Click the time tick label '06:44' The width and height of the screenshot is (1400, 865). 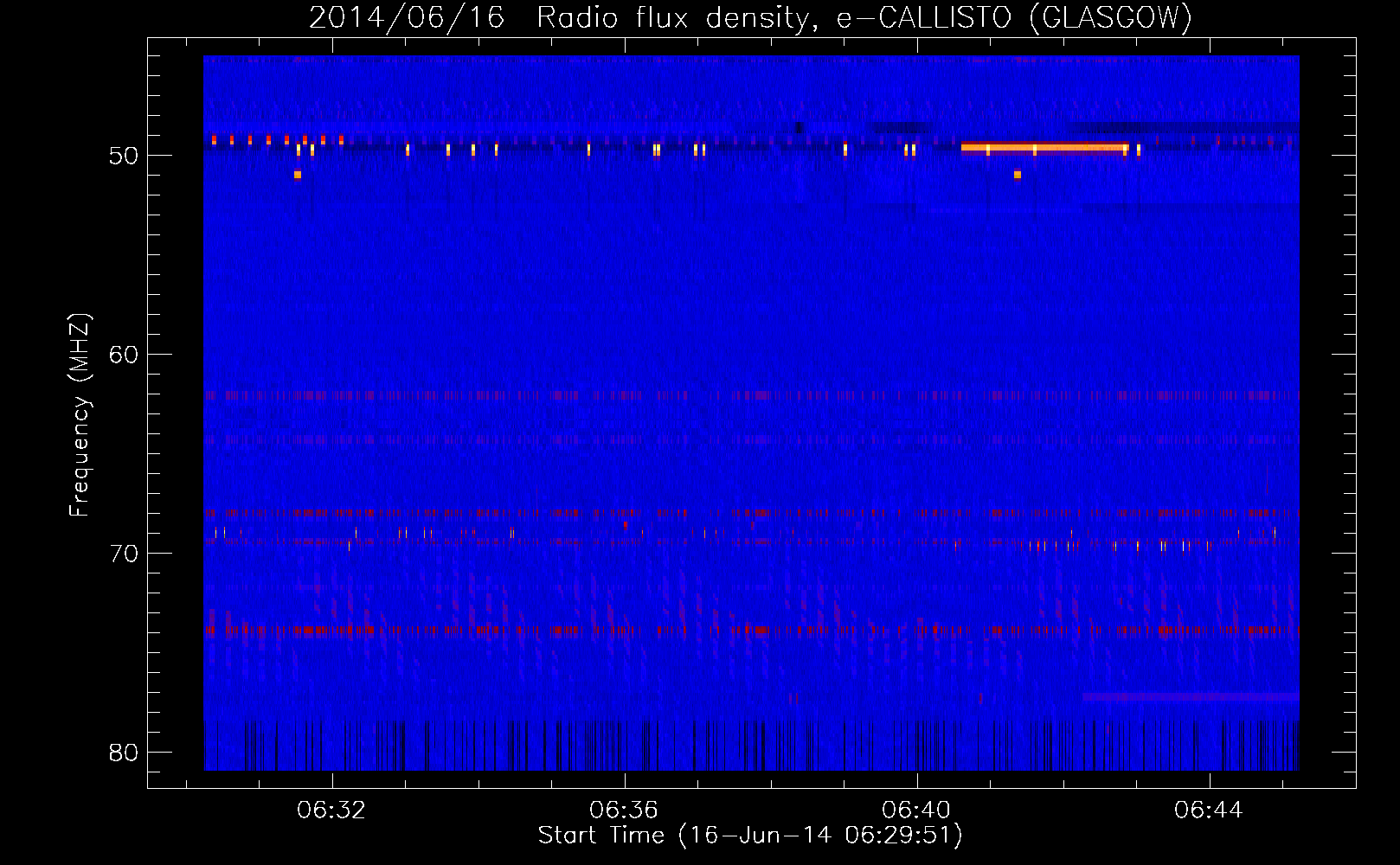click(1209, 811)
